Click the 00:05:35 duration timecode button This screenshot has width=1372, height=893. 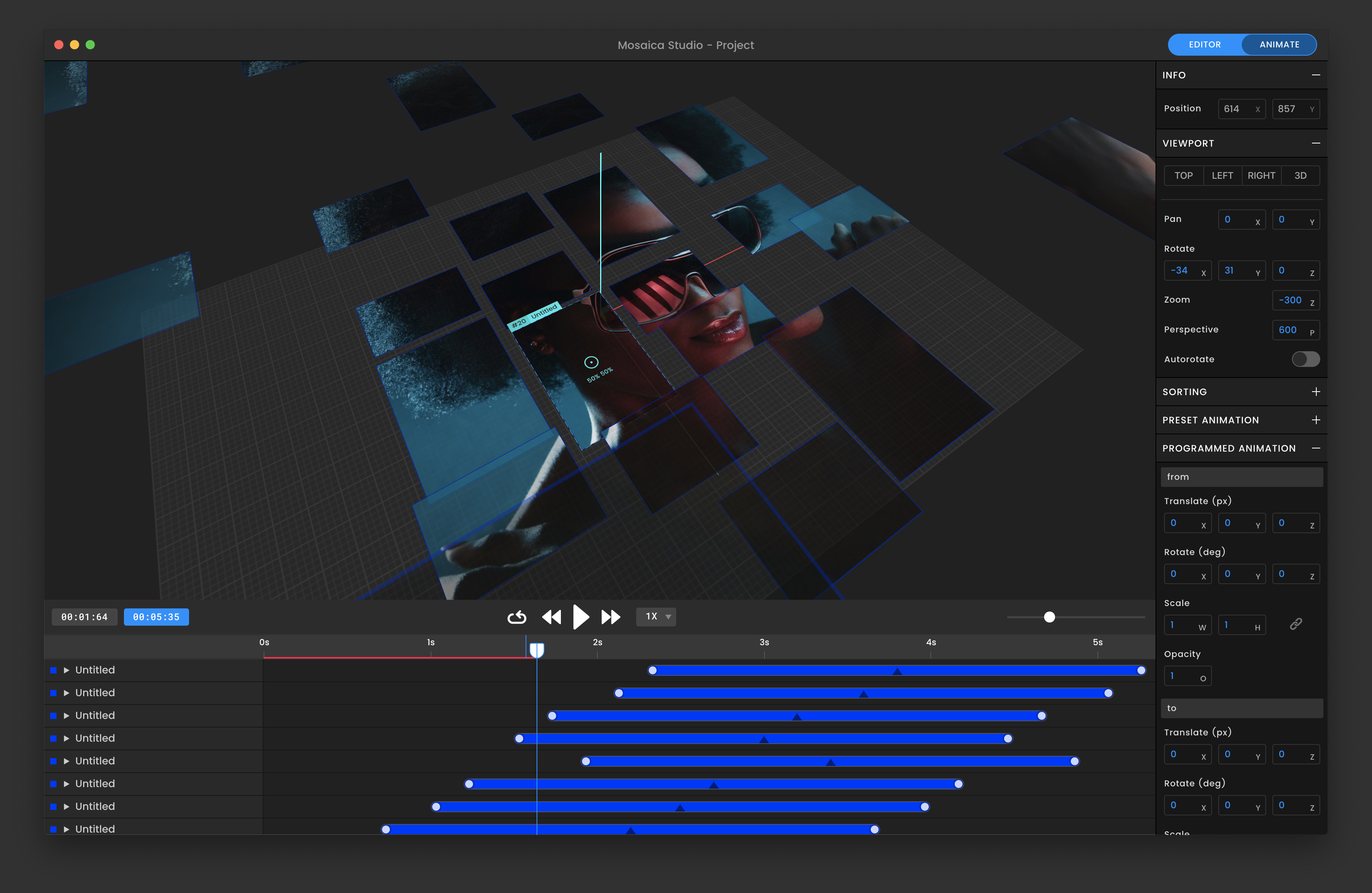point(156,617)
